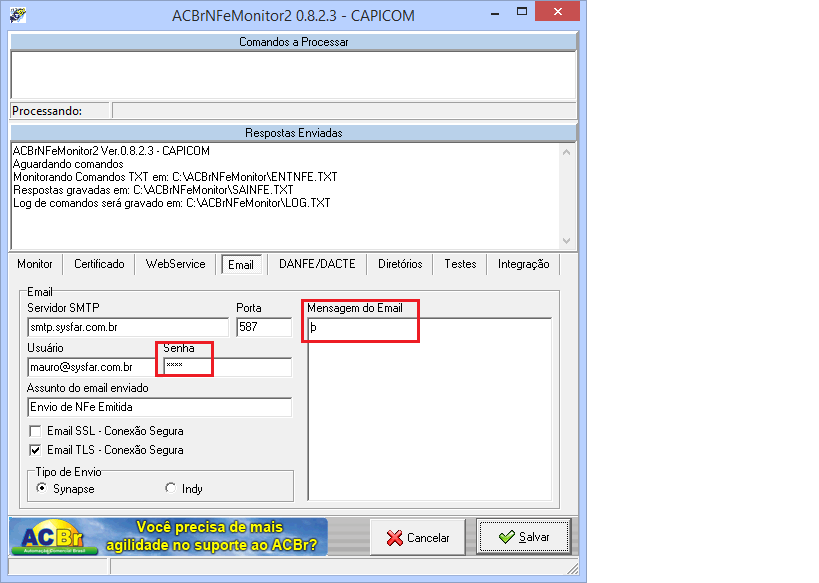Click the Senha password field
The image size is (819, 583).
click(227, 367)
